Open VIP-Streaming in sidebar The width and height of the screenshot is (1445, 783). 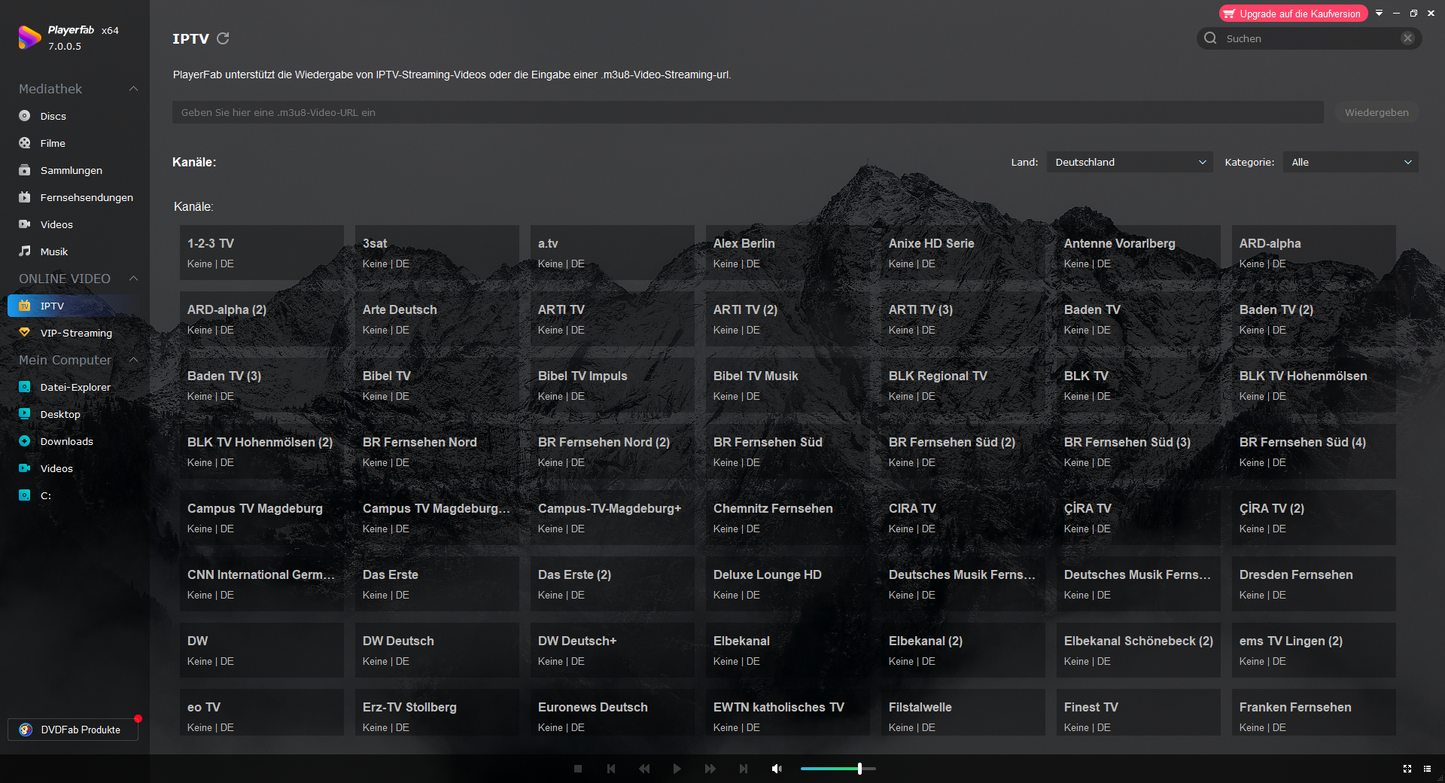click(75, 333)
